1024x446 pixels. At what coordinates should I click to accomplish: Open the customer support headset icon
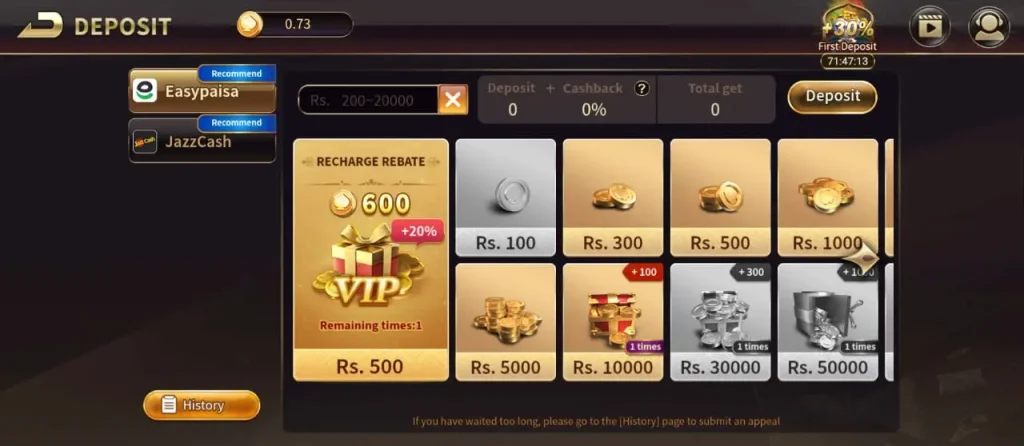[989, 26]
